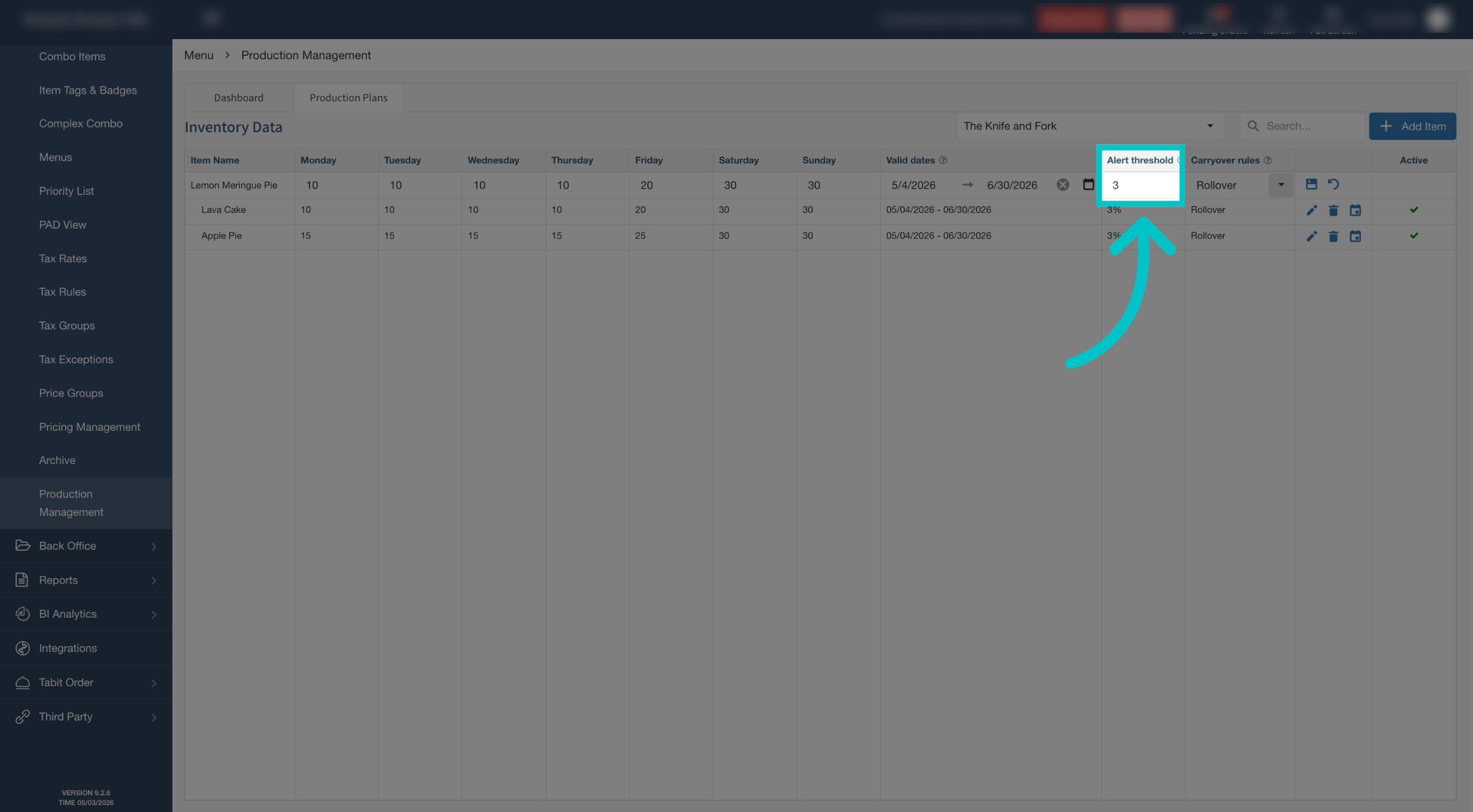Viewport: 1473px width, 812px height.
Task: Edit the Lava Cake row
Action: 1311,210
